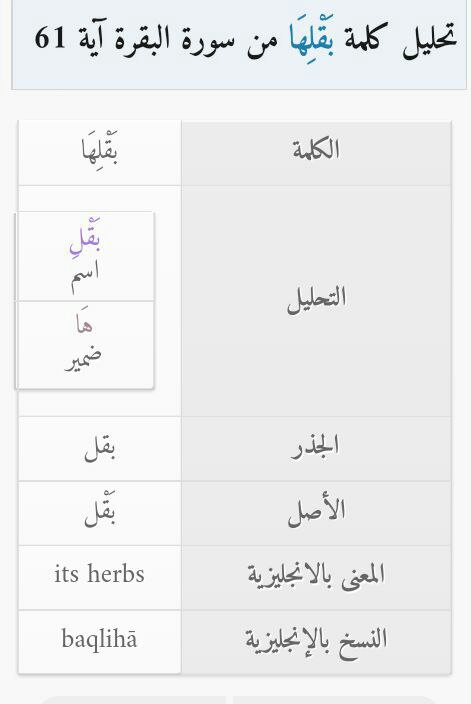This screenshot has width=471, height=704.
Task: Click the lemma value بَقْل
Action: (100, 512)
